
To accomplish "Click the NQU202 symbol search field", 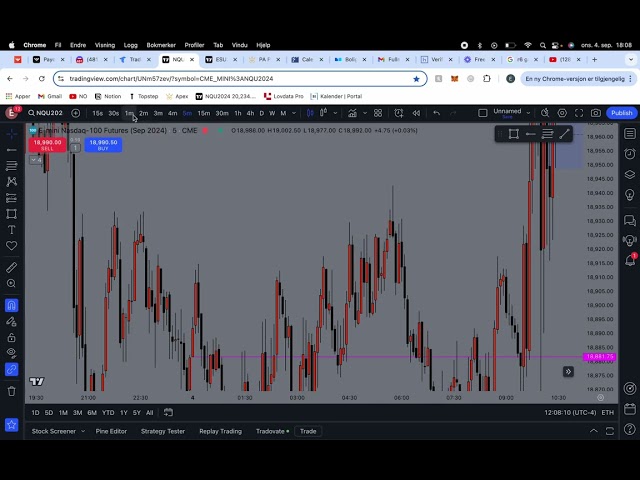I will point(45,113).
